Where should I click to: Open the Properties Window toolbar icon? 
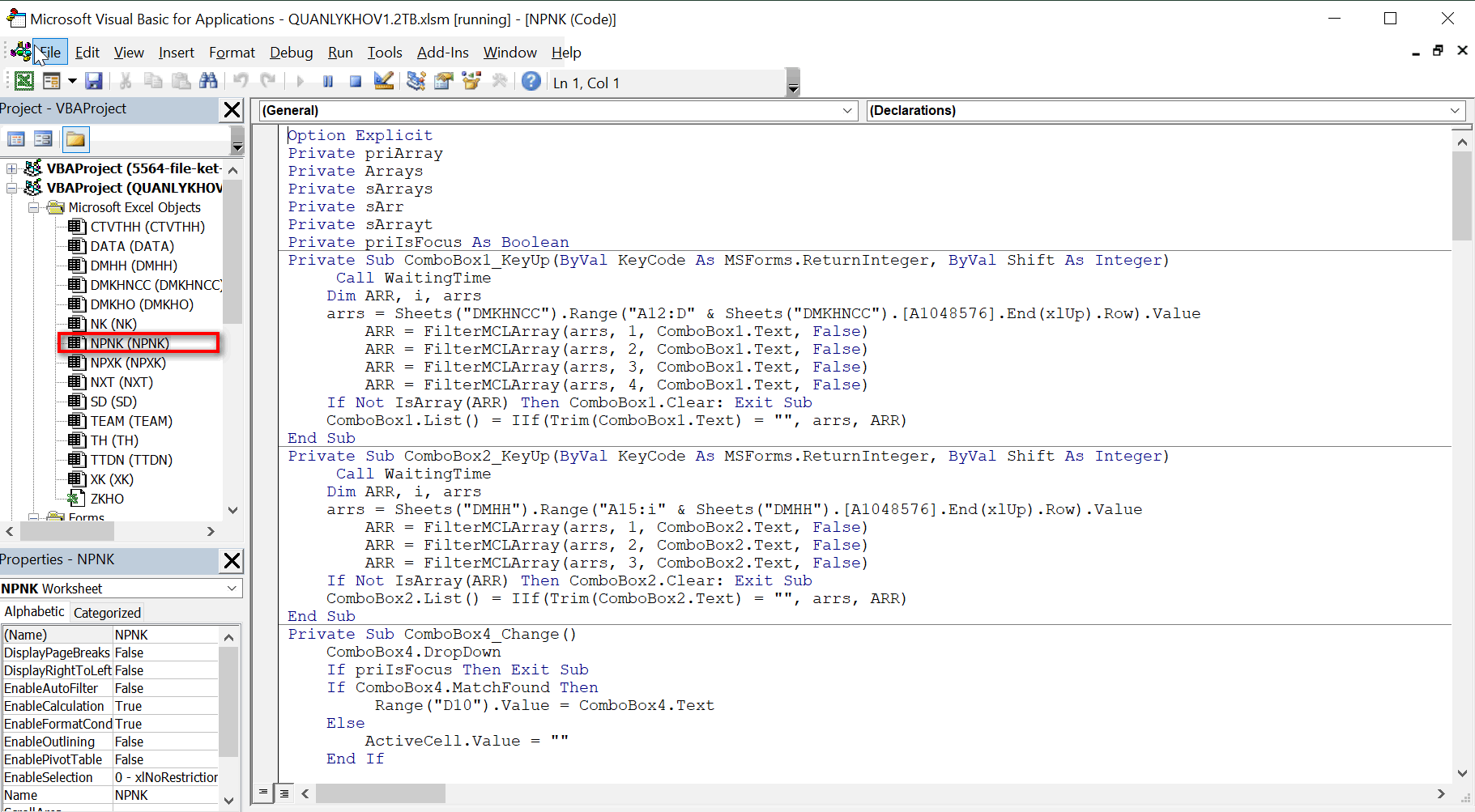pos(443,81)
